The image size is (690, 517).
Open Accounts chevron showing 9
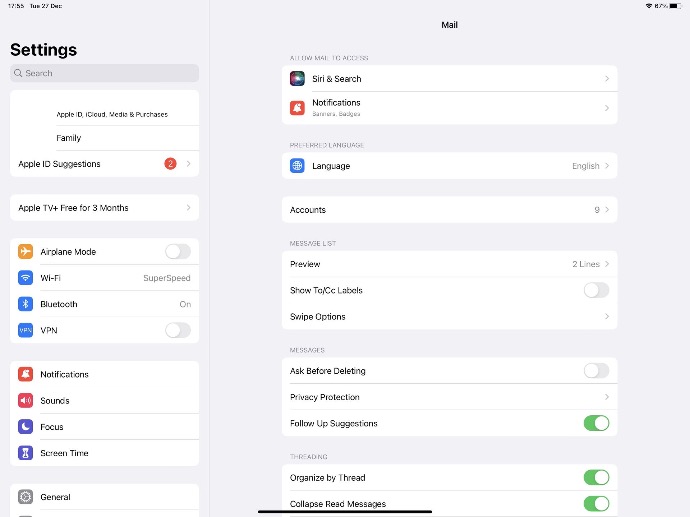pyautogui.click(x=606, y=210)
